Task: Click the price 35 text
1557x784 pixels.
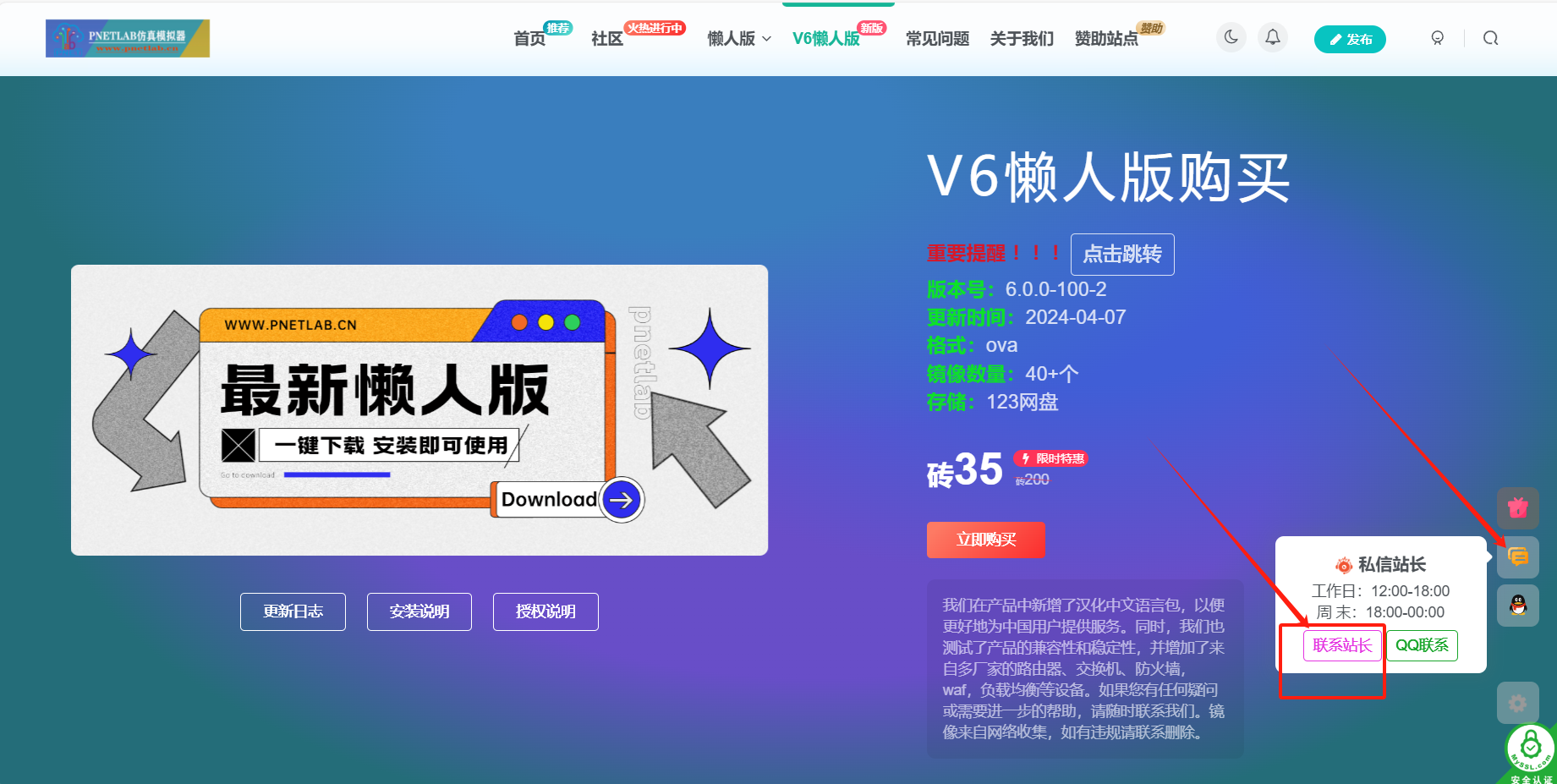Action: click(x=979, y=469)
